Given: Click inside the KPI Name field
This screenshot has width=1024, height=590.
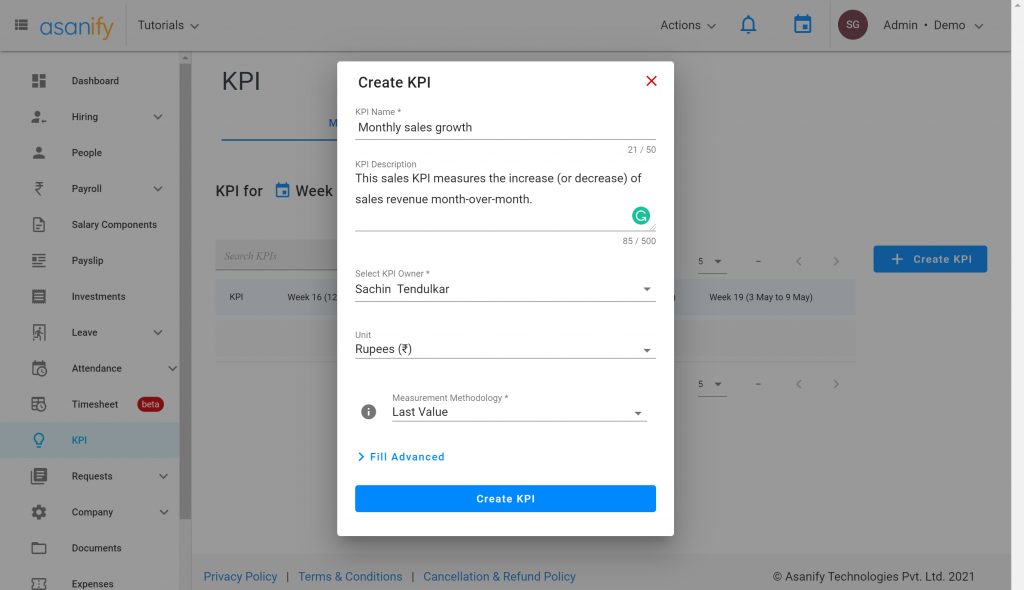Looking at the screenshot, I should coord(500,127).
